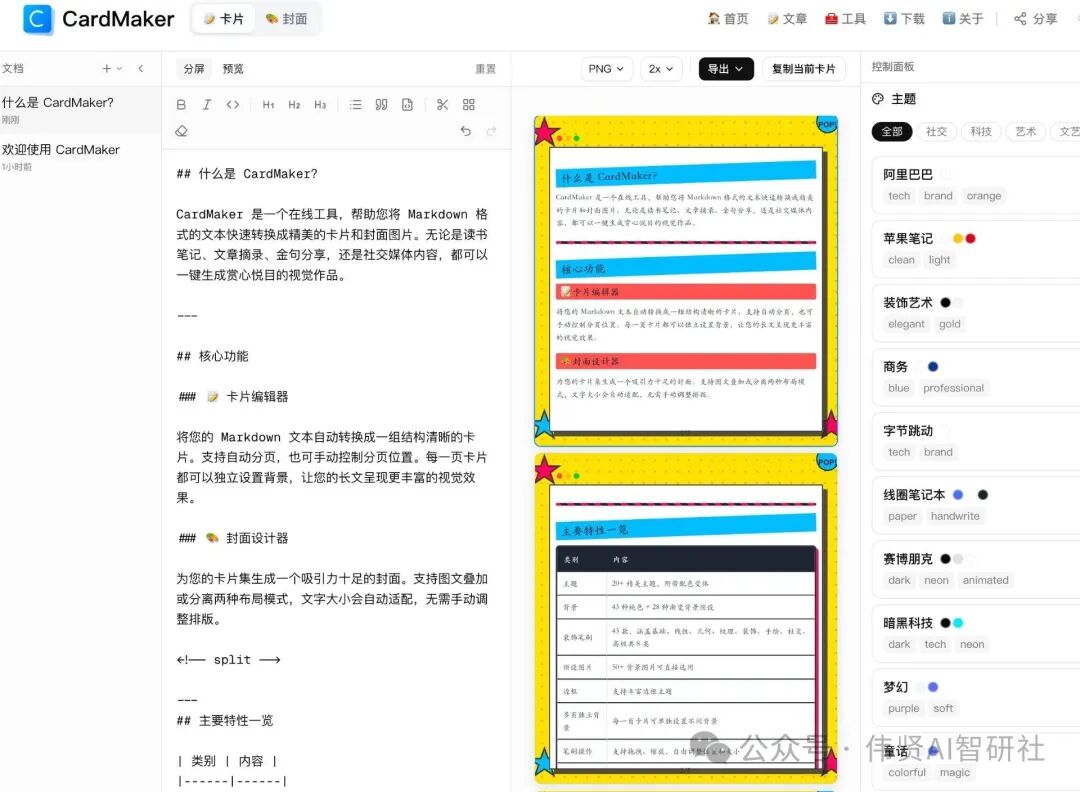Open the PNG format dropdown
1080x792 pixels.
(607, 69)
